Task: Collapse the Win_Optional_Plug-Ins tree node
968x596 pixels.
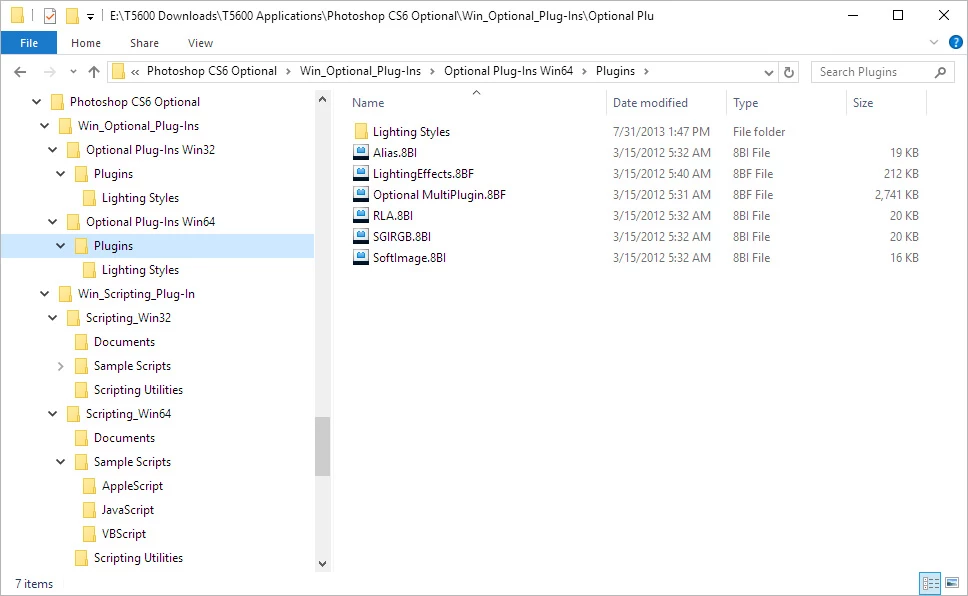Action: (44, 126)
